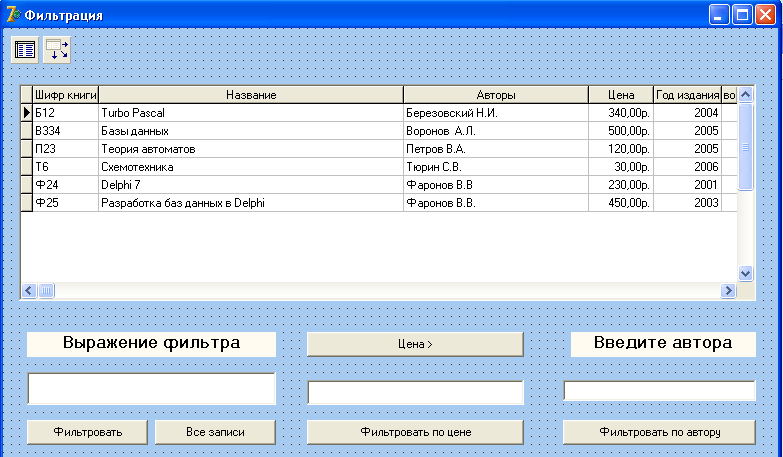Click the year cell '2004'
This screenshot has width=783, height=457.
(688, 113)
